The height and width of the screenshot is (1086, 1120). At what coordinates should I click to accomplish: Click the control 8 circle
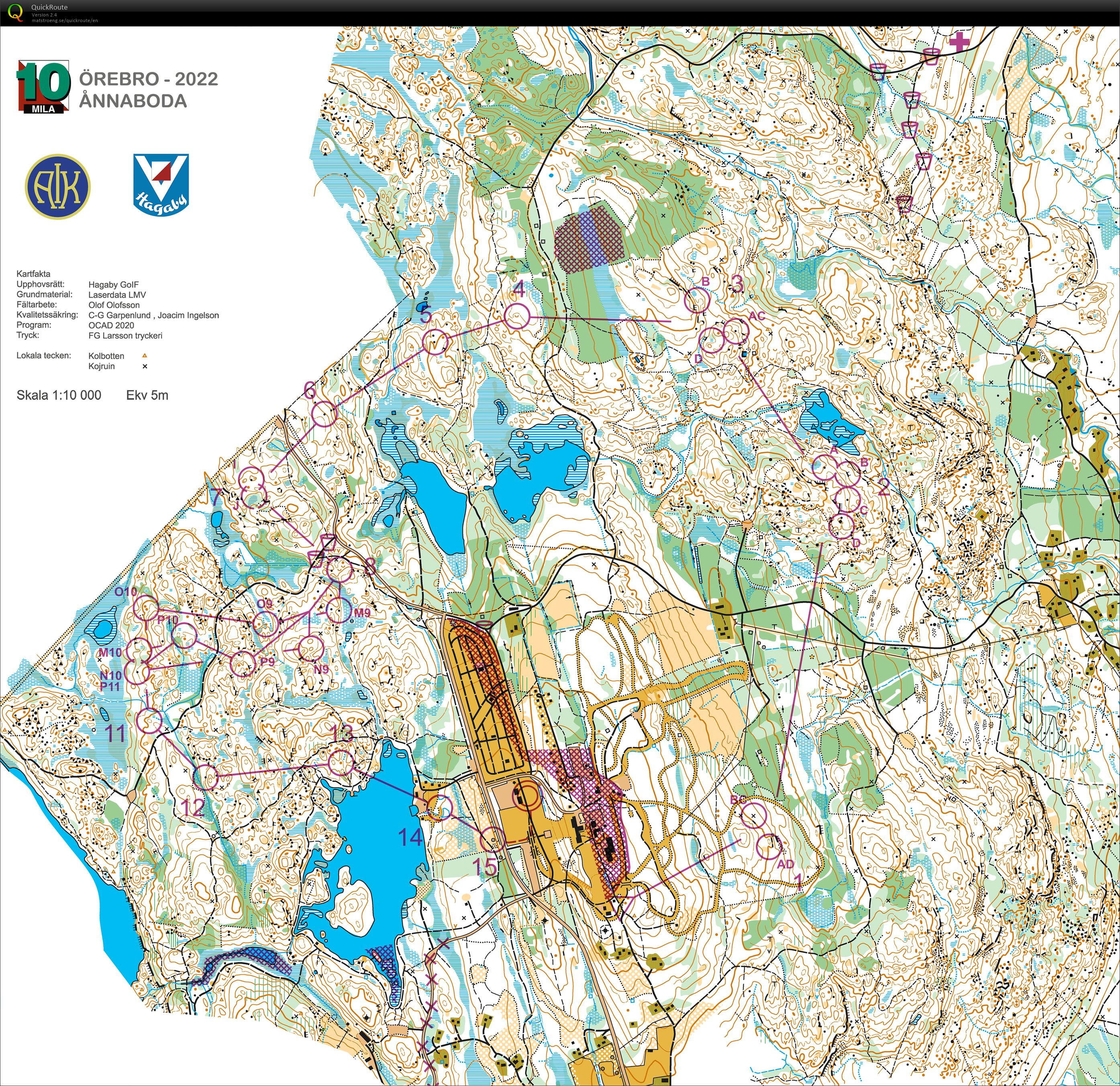[340, 569]
